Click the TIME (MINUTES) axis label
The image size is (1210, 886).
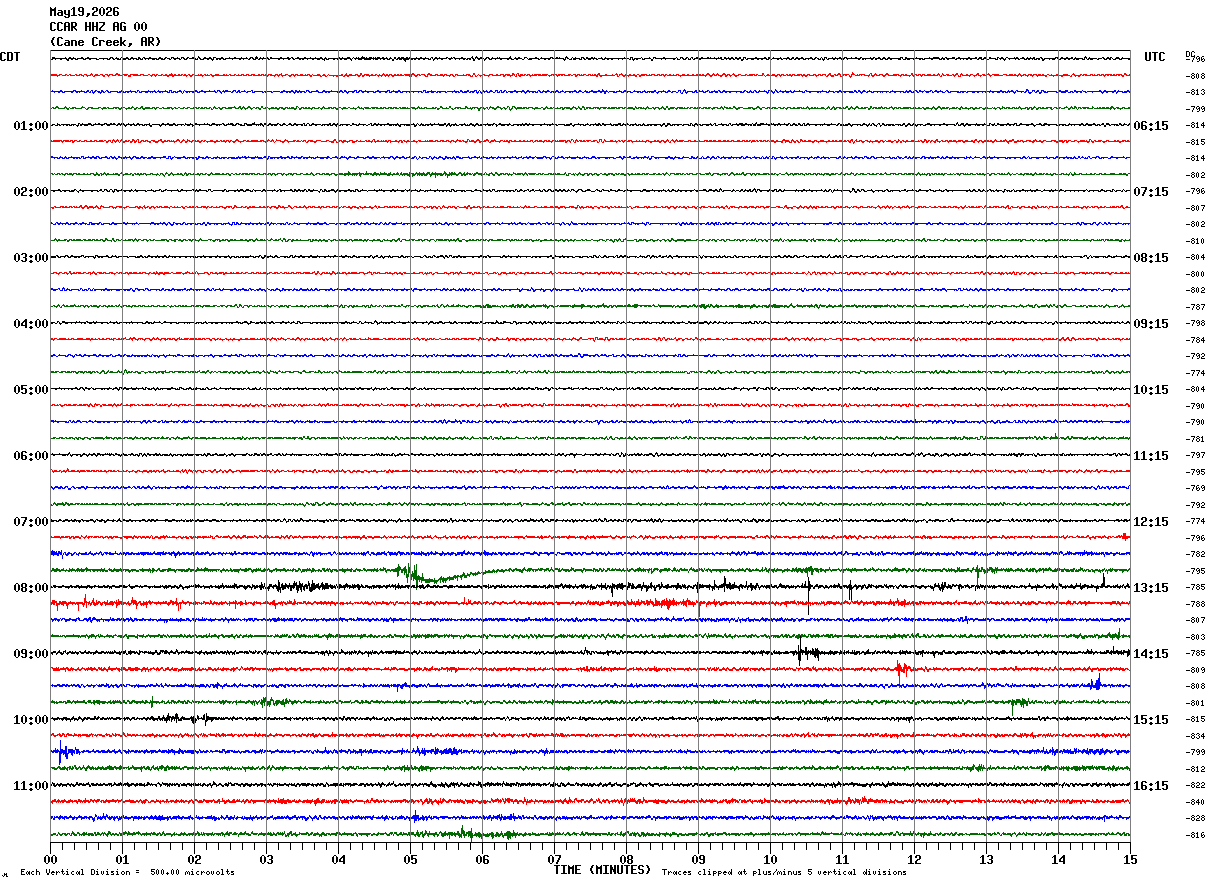(602, 870)
